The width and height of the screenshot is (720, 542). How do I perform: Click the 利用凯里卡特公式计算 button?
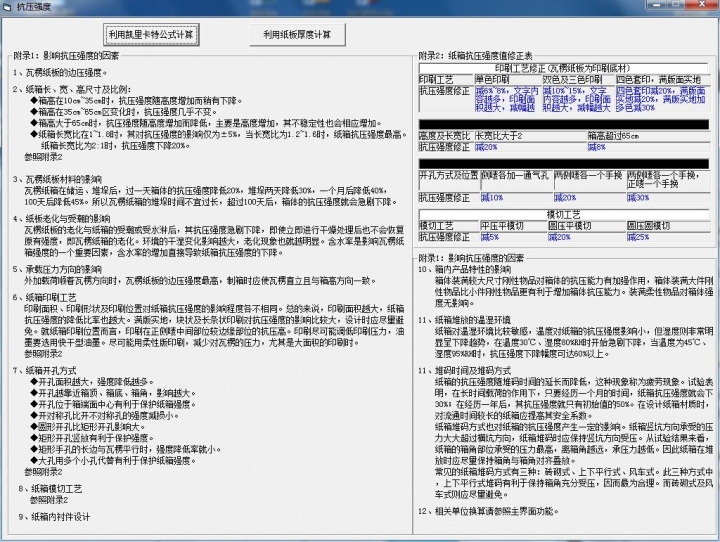pyautogui.click(x=151, y=34)
